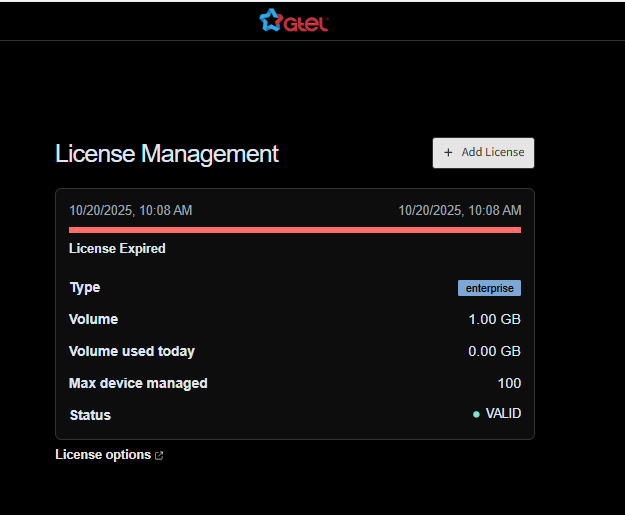The width and height of the screenshot is (625, 515).
Task: Select the license start date on the left
Action: (131, 211)
